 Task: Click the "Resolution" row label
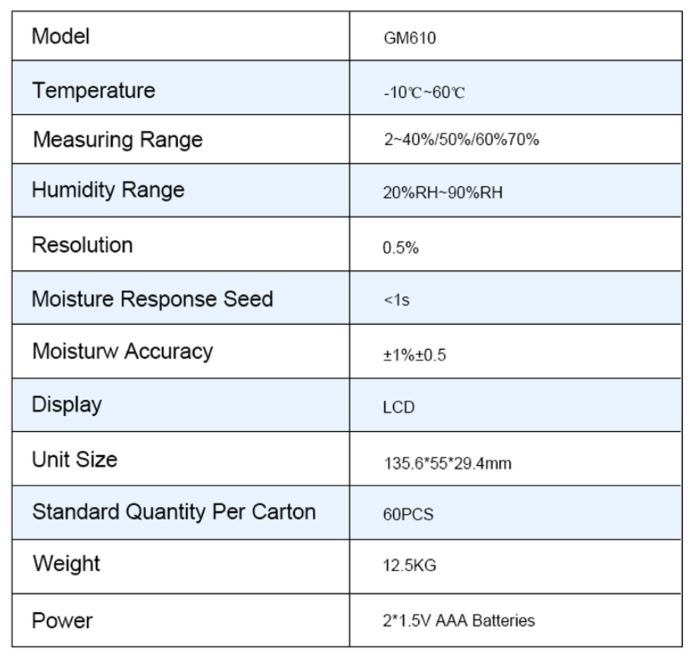(82, 245)
